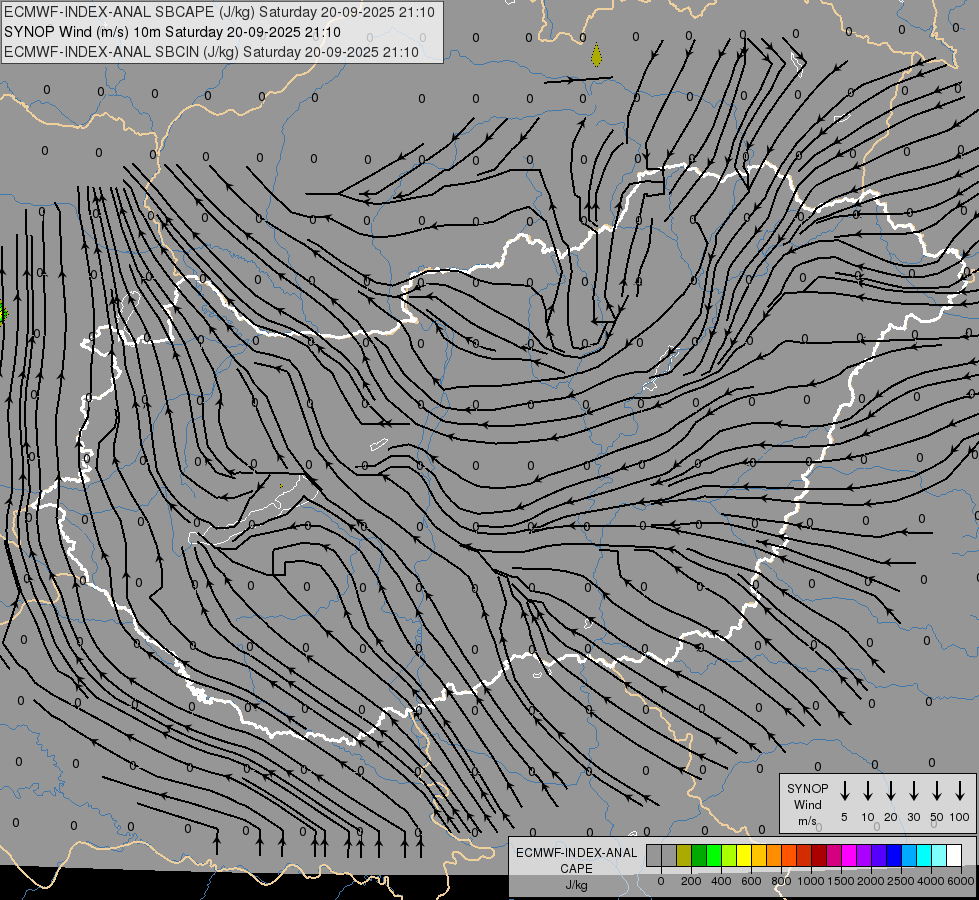Select the pale cyan CAPE swatch

(940, 855)
